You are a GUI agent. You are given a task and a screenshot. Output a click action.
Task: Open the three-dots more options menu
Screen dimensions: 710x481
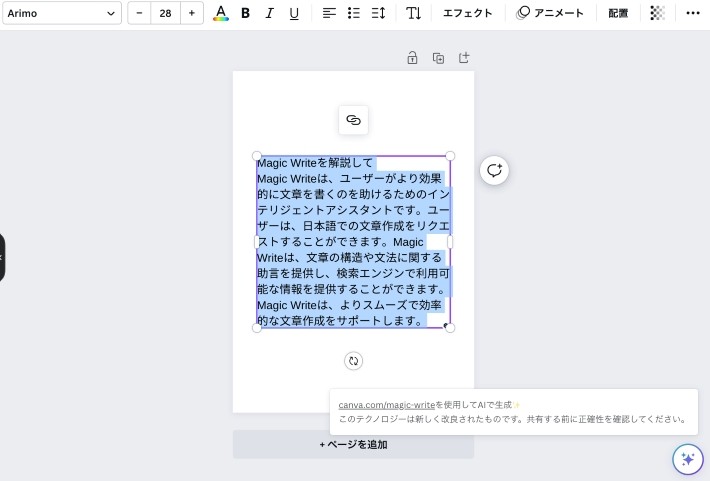[x=693, y=13]
